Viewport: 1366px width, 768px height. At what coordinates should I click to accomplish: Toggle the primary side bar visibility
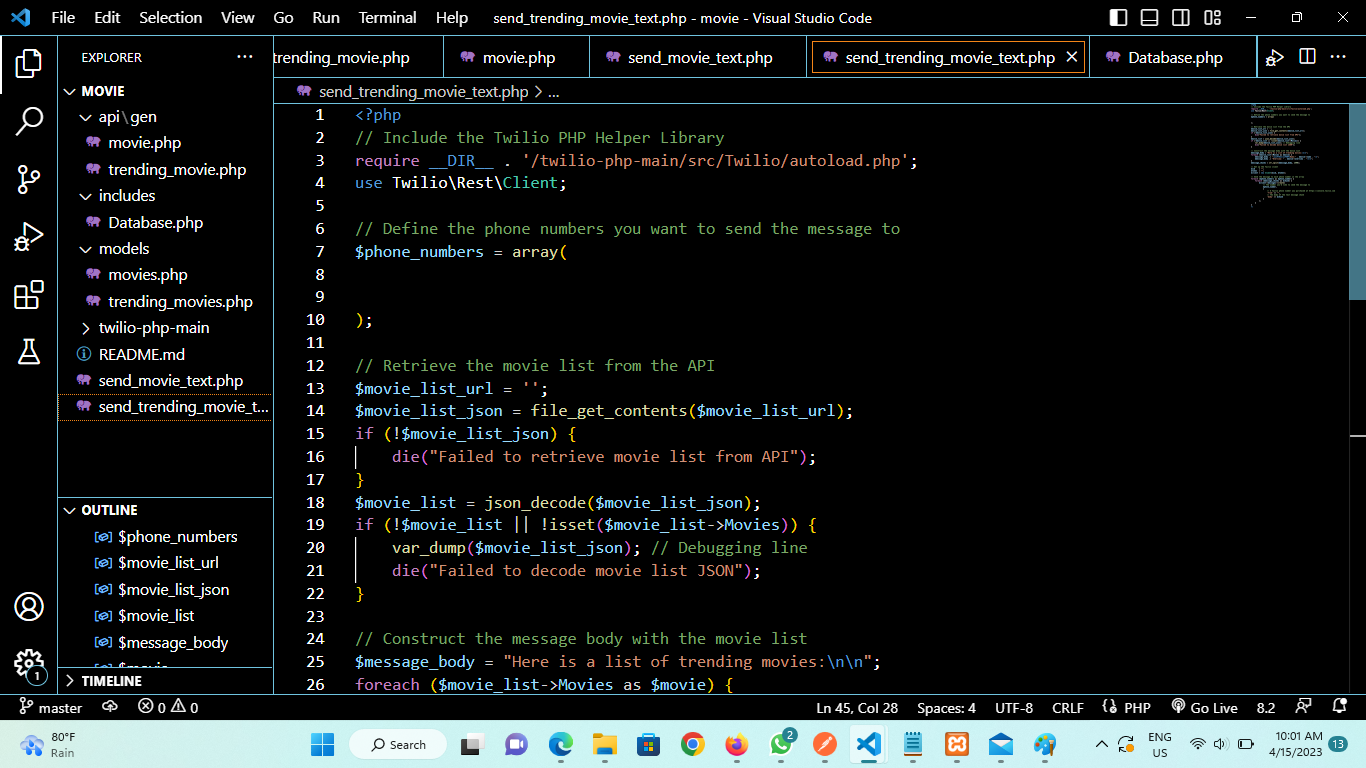click(x=1117, y=17)
